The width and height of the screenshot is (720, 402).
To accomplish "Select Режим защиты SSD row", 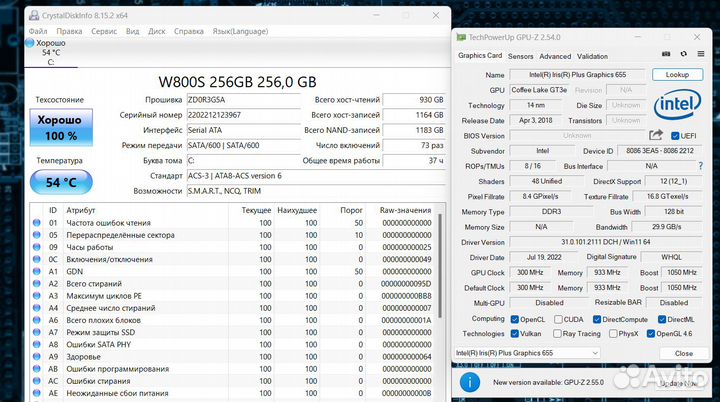I will point(232,332).
